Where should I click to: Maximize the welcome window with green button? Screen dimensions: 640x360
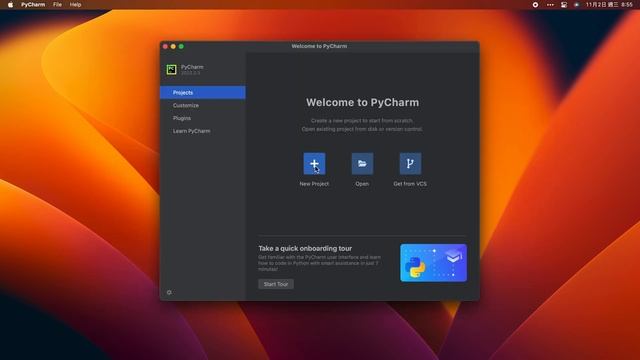coord(181,47)
